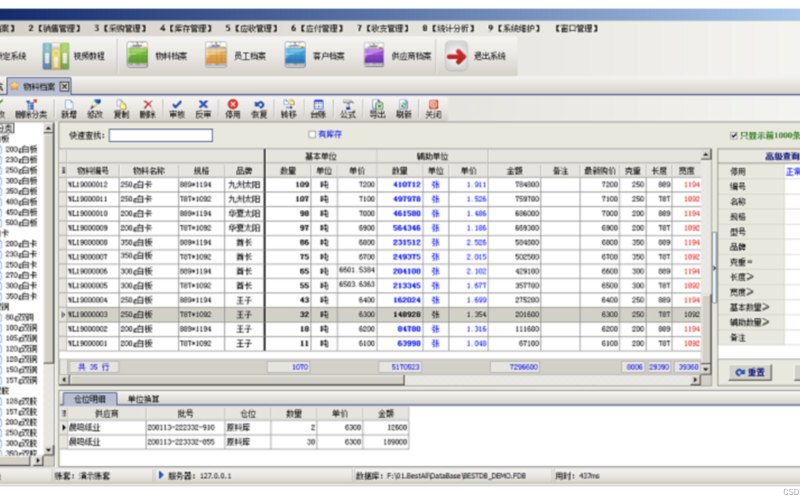Select row WL19000012
This screenshot has height=500, width=800.
coord(380,184)
